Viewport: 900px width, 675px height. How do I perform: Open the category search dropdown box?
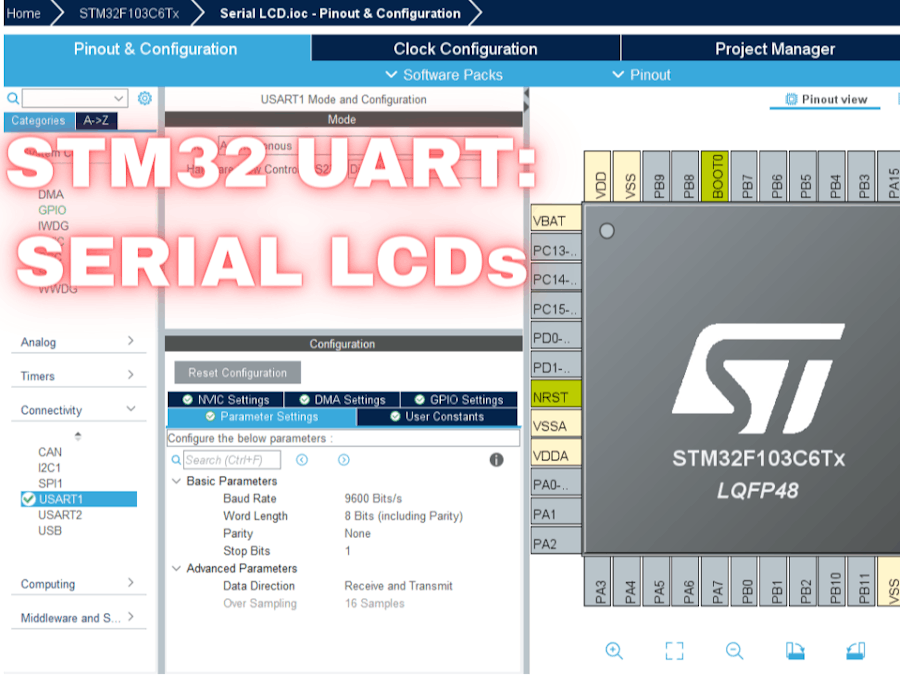[75, 98]
